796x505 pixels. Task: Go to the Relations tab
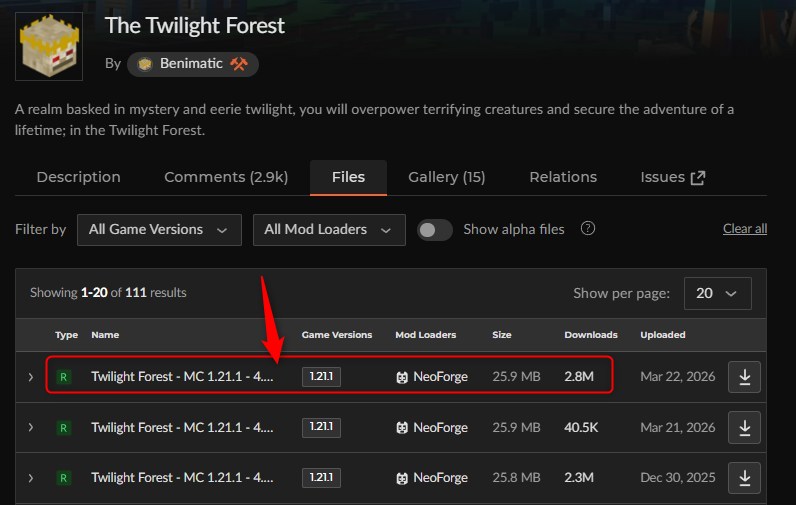point(563,177)
